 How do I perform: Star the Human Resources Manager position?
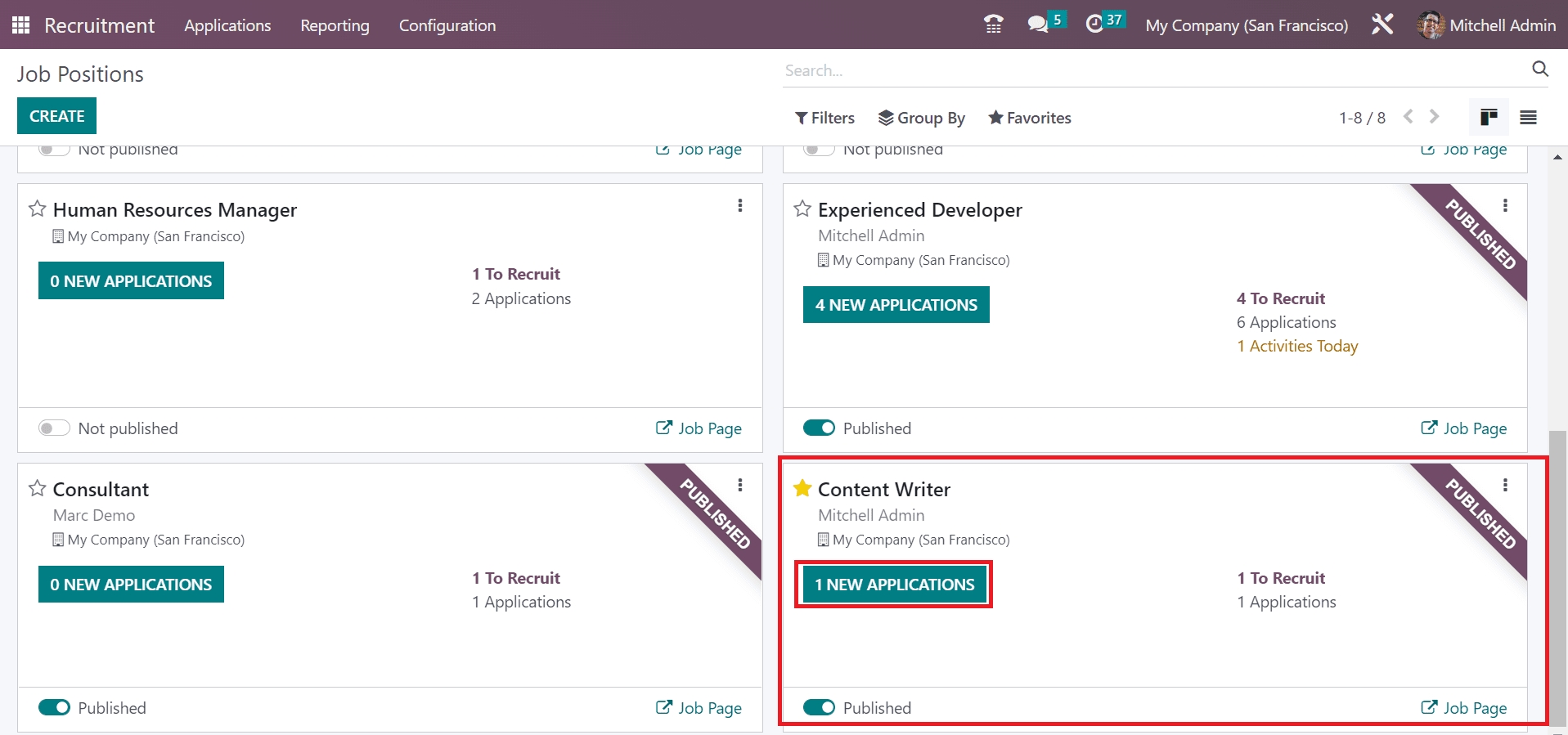click(37, 209)
